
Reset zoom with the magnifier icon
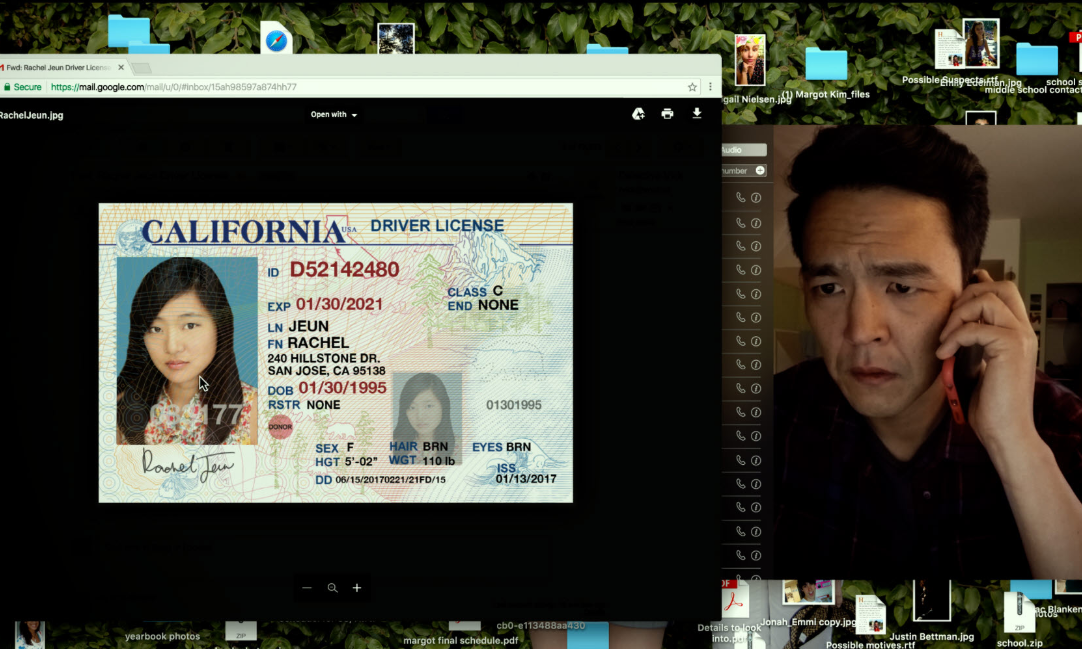pyautogui.click(x=333, y=588)
